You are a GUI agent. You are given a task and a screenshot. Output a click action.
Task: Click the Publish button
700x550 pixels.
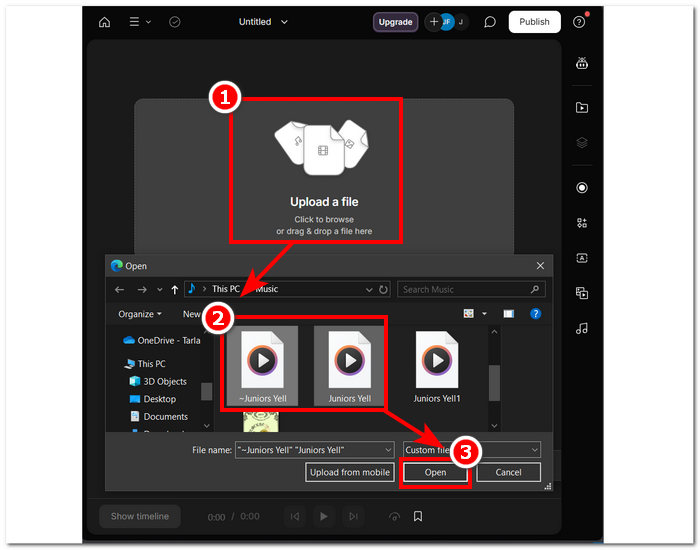tap(534, 22)
